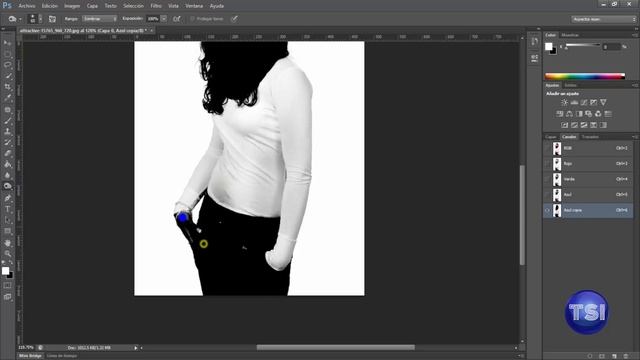Image resolution: width=640 pixels, height=360 pixels.
Task: Select the Type tool
Action: [7, 209]
